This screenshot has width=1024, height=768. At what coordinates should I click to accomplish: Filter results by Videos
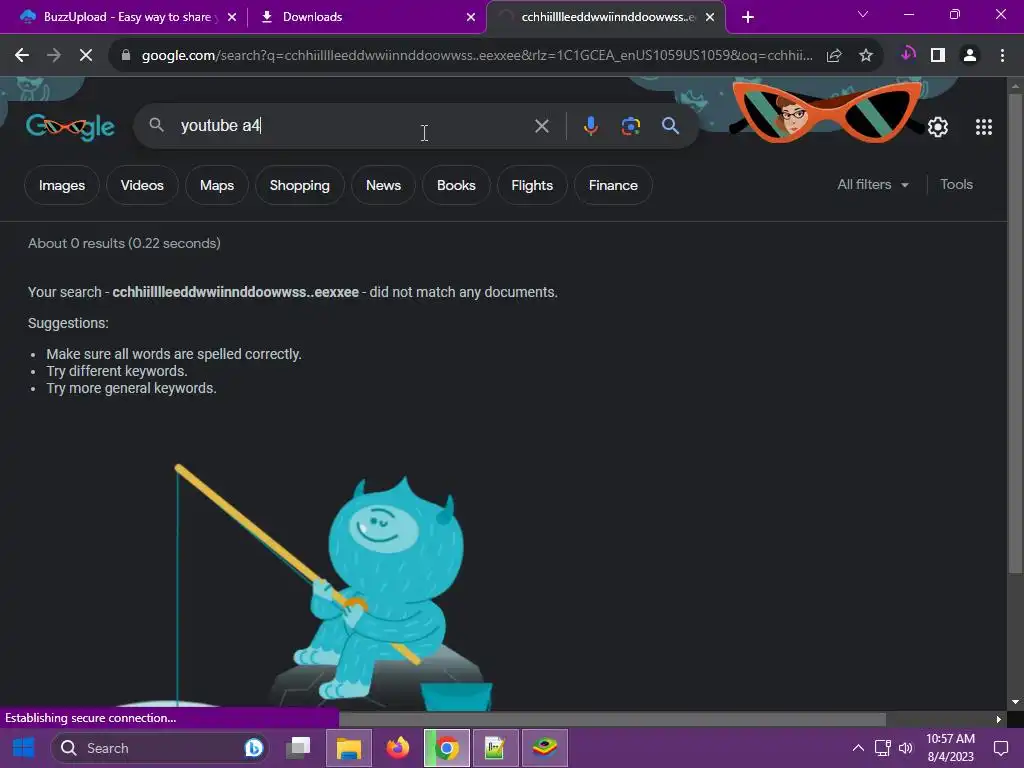point(142,185)
